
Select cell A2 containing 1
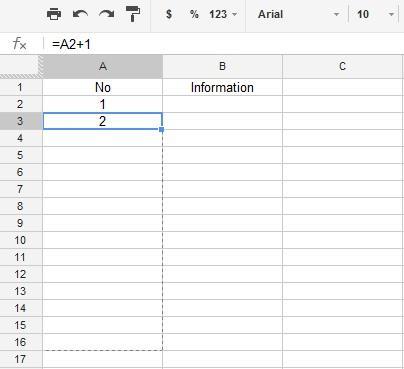click(x=103, y=104)
